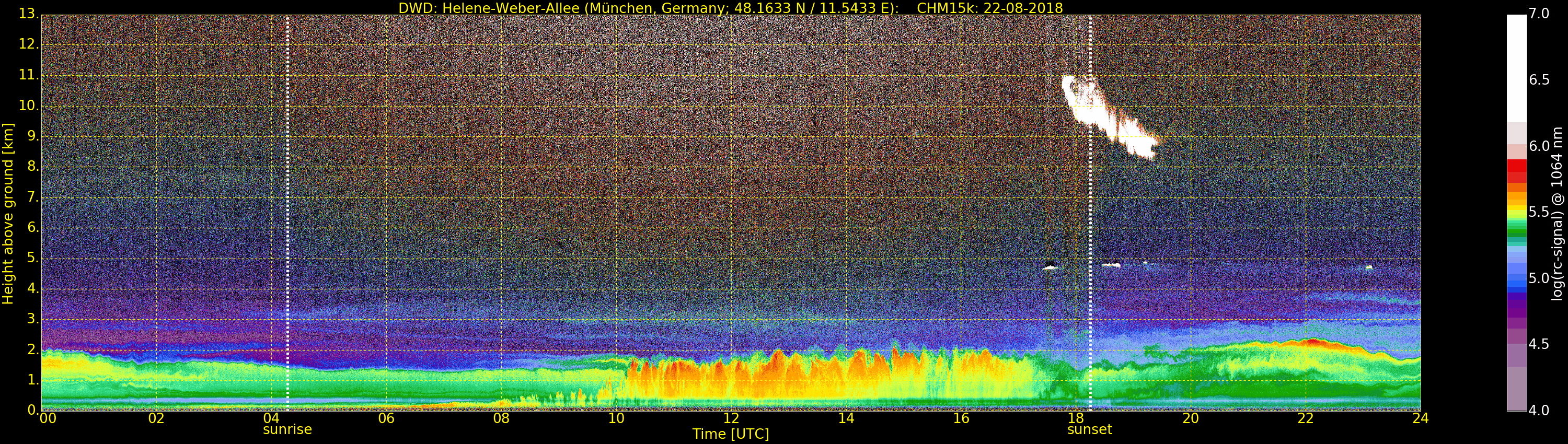The height and width of the screenshot is (444, 1568).
Task: Click the small white cloud near 4.7 km at 17:30
Action: pos(1050,267)
